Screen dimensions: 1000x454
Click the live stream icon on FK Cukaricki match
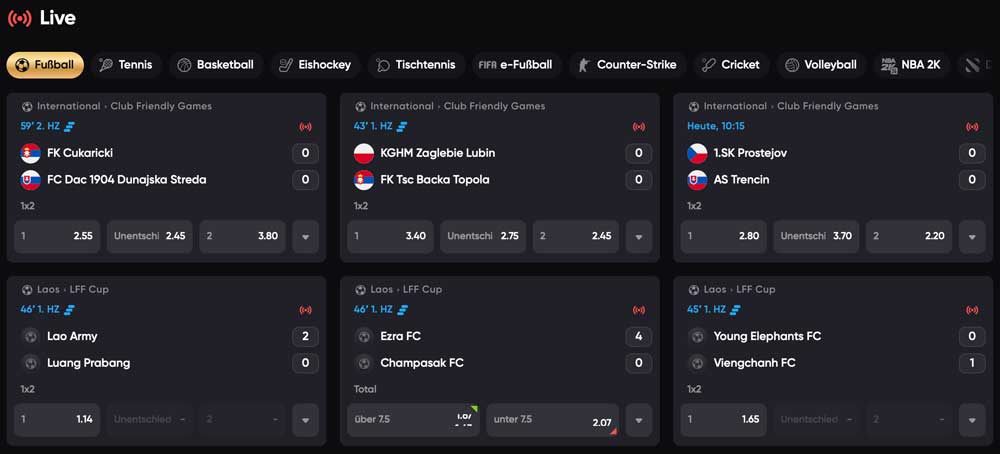(x=305, y=127)
